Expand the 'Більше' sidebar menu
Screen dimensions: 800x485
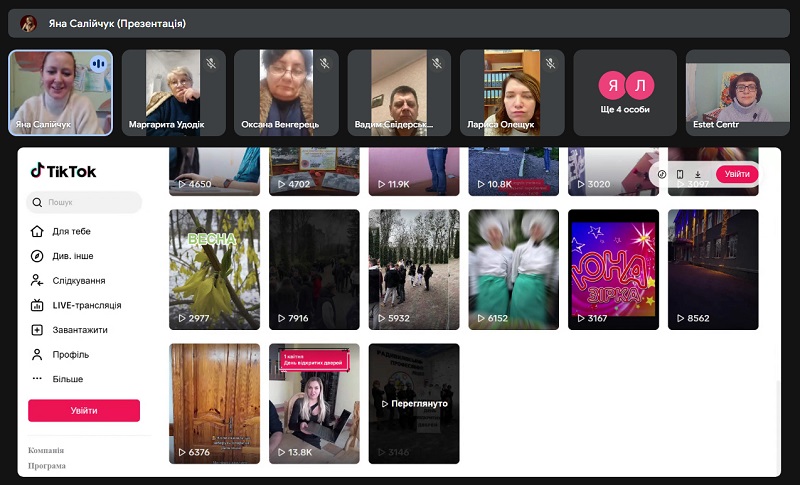point(67,379)
